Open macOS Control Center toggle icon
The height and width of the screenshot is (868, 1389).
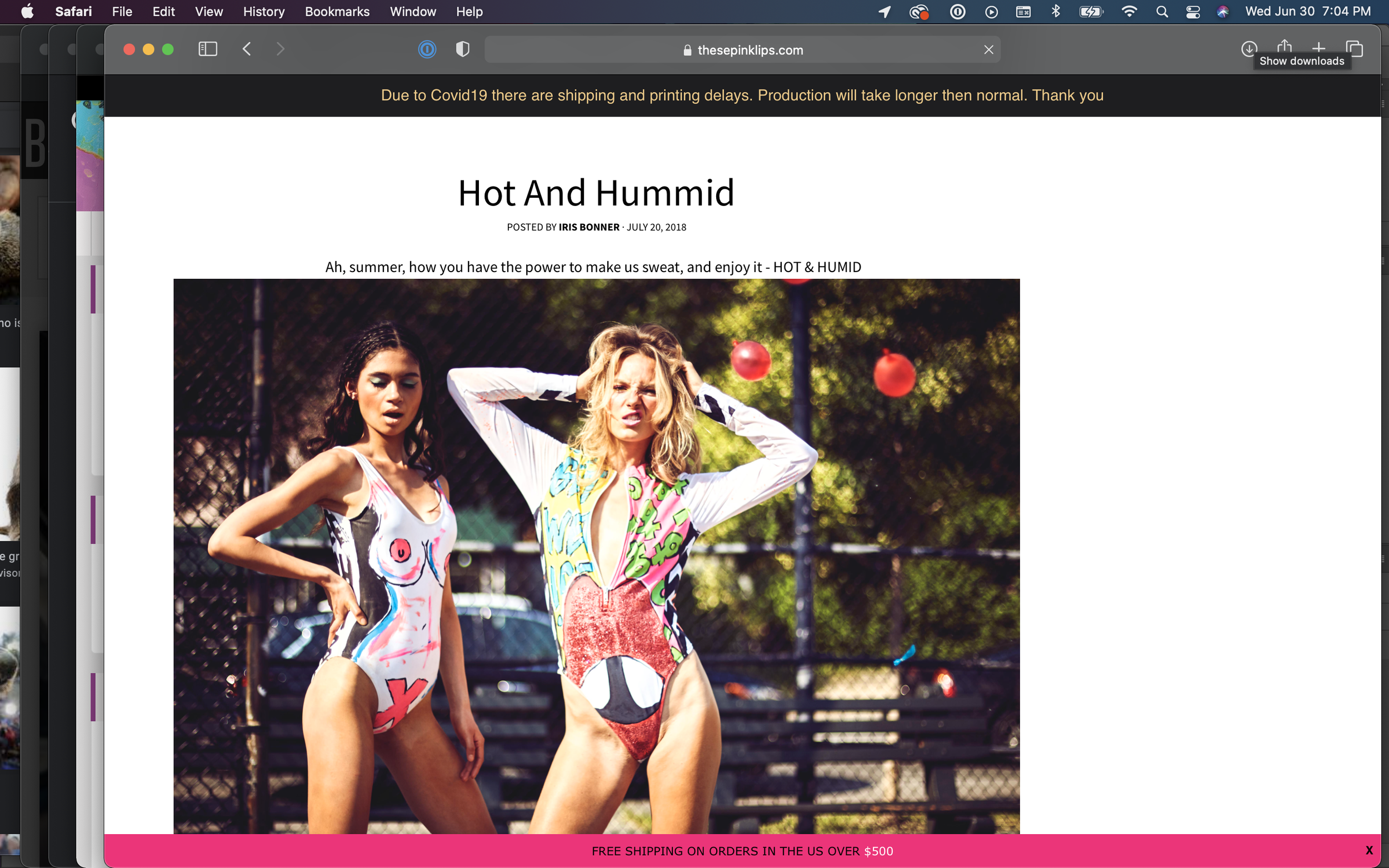[x=1193, y=12]
